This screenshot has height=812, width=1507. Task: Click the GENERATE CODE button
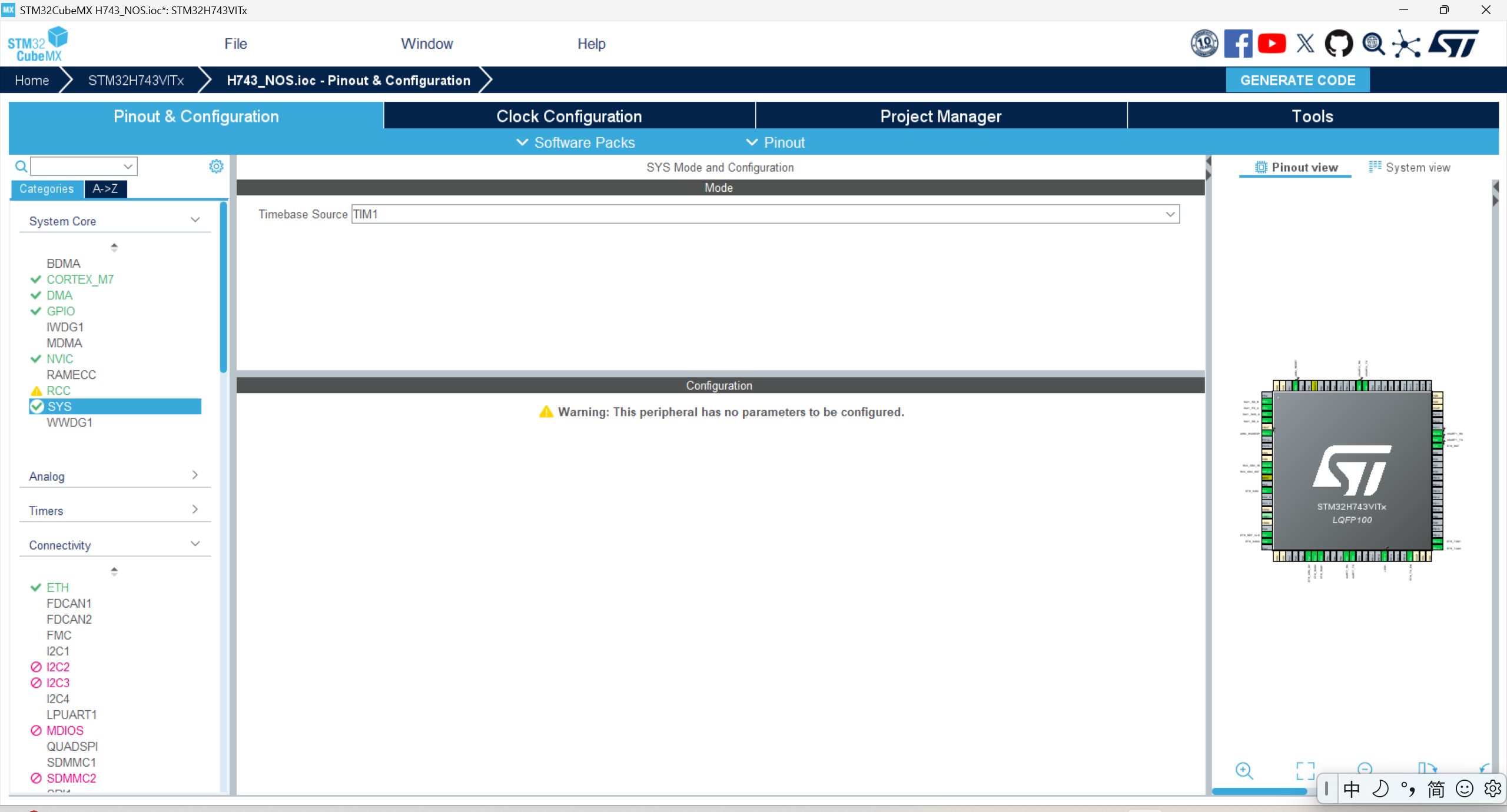click(x=1297, y=80)
